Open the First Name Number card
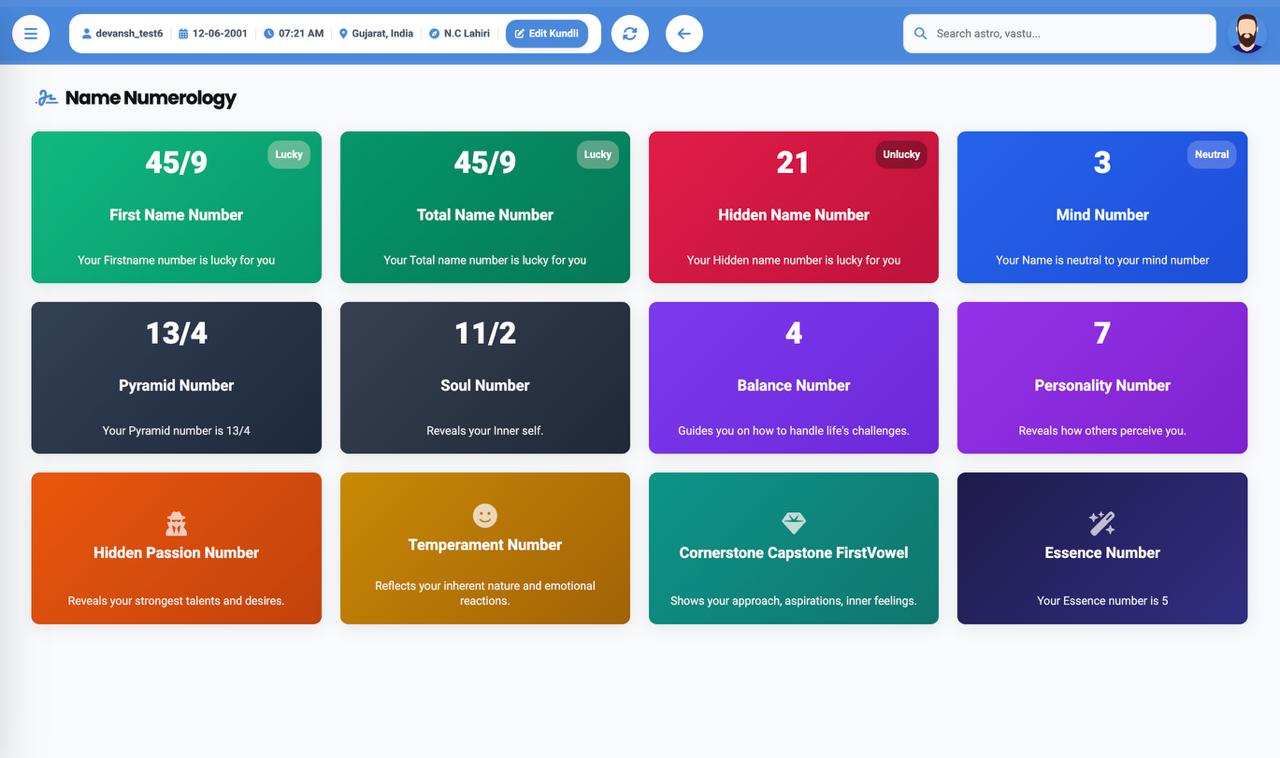 pyautogui.click(x=176, y=207)
